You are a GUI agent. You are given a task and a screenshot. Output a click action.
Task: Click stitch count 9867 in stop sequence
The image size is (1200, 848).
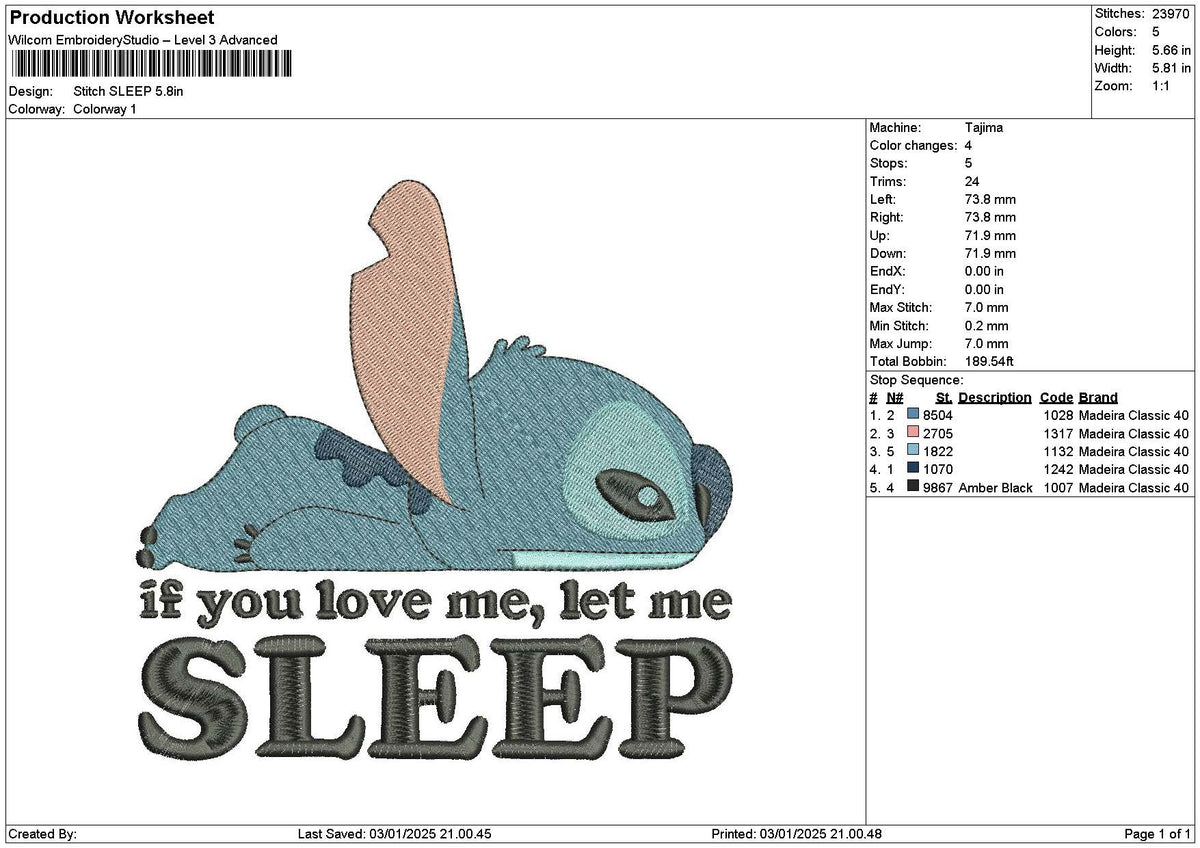pos(938,488)
